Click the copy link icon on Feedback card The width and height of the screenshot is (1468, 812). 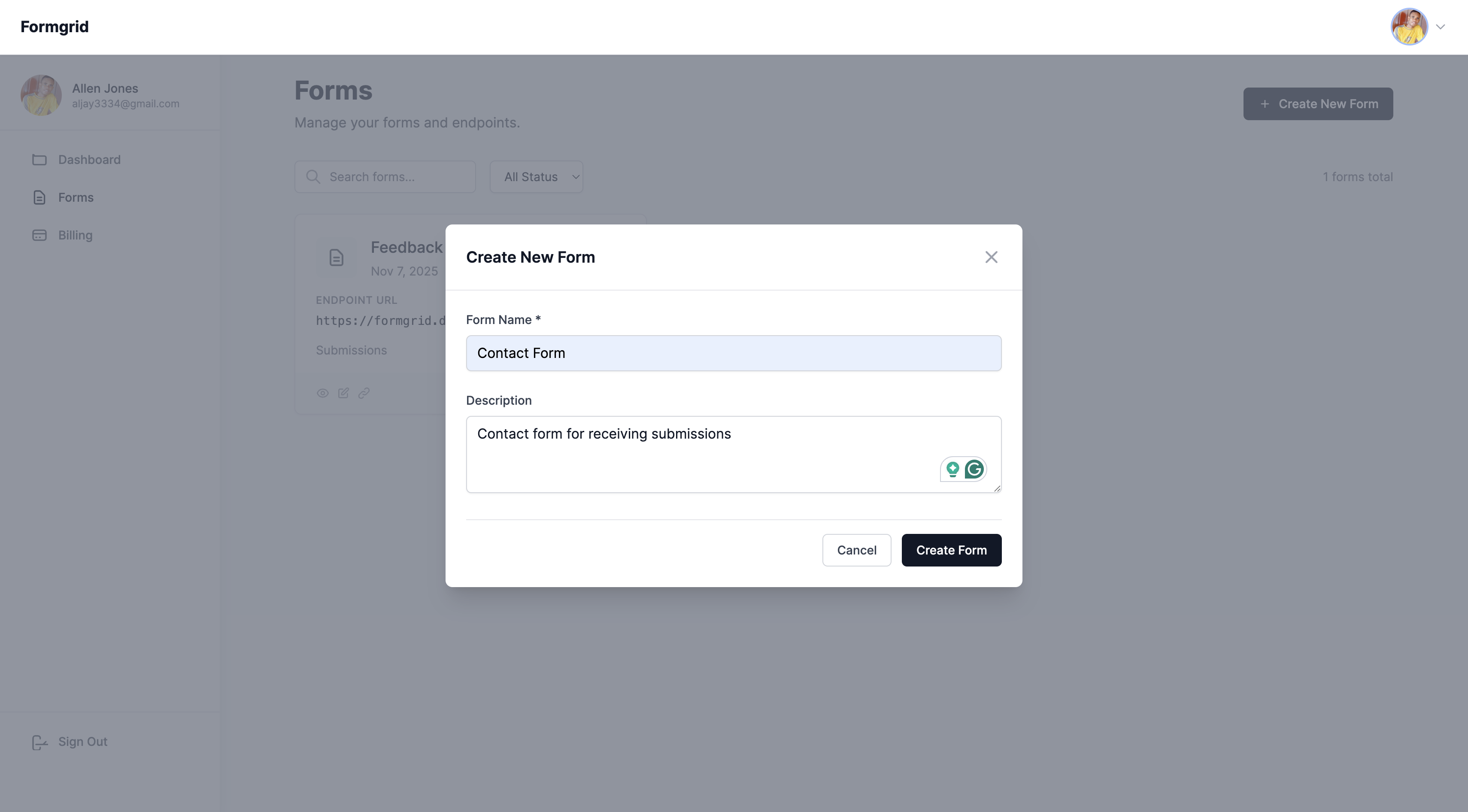click(x=364, y=393)
